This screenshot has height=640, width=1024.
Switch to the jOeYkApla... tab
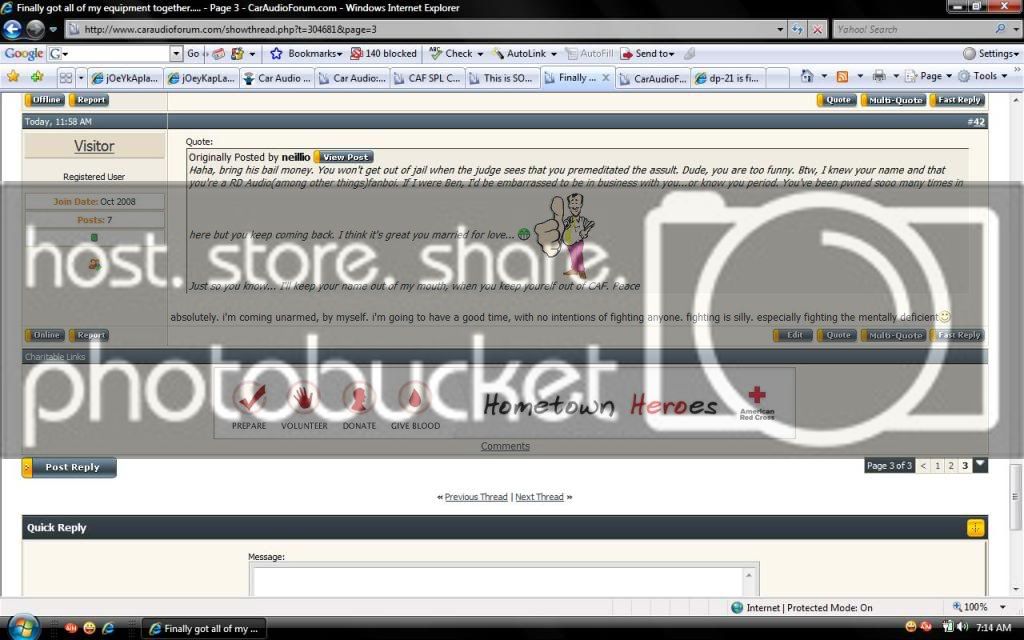pyautogui.click(x=125, y=78)
